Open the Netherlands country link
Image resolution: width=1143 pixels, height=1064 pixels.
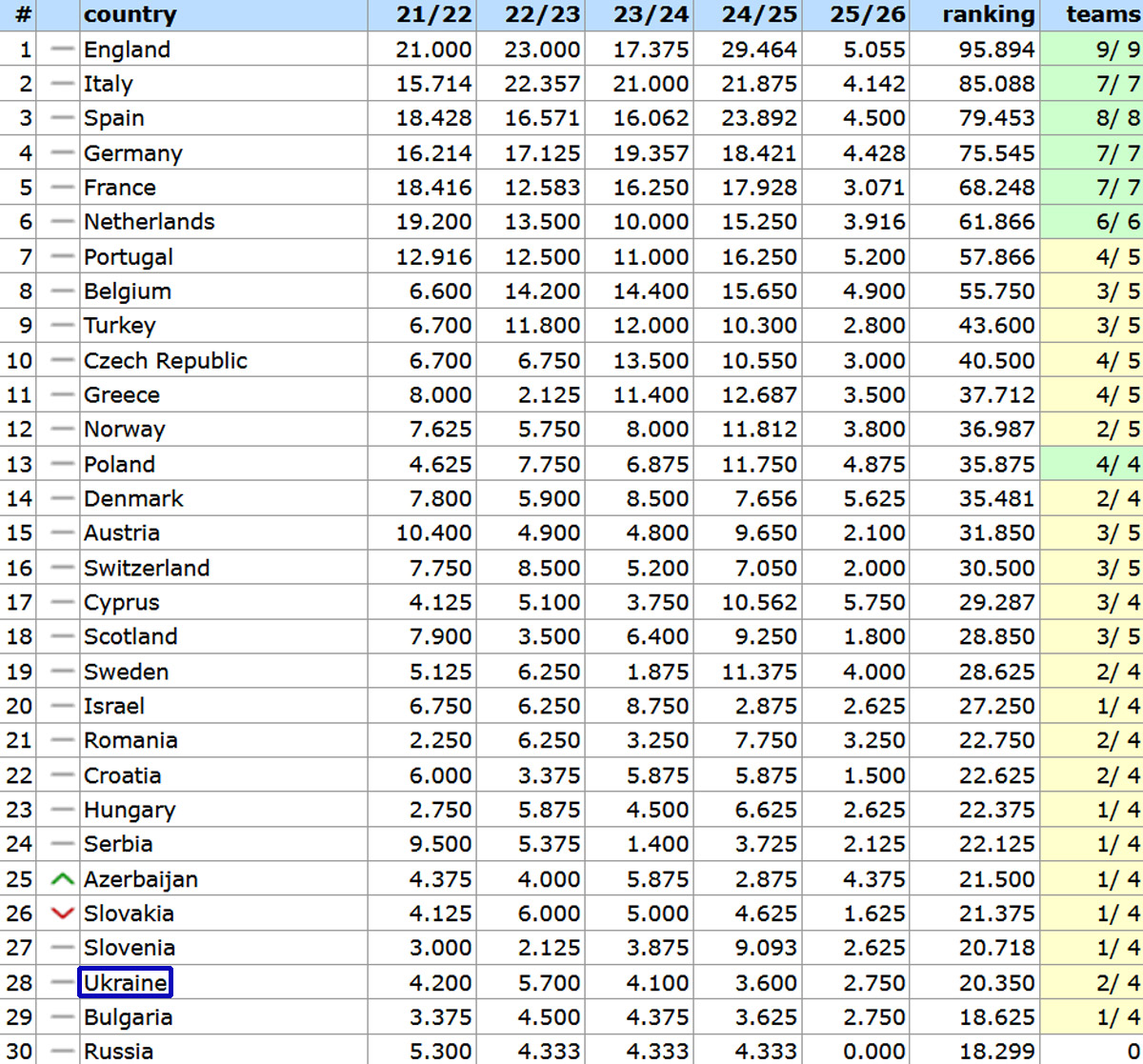point(149,222)
